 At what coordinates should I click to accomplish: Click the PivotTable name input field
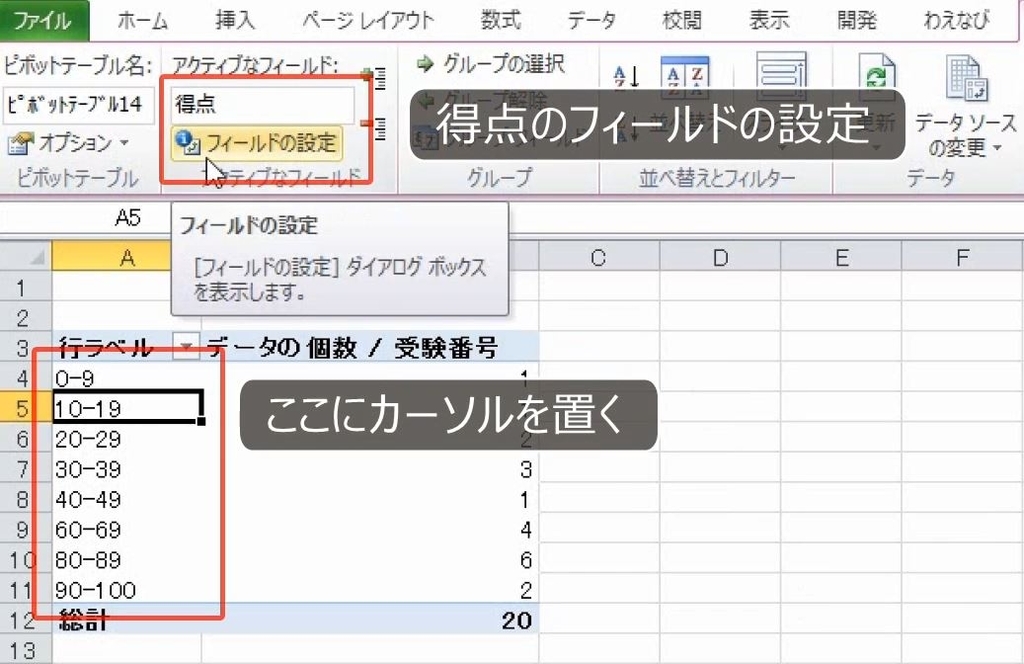tap(78, 104)
